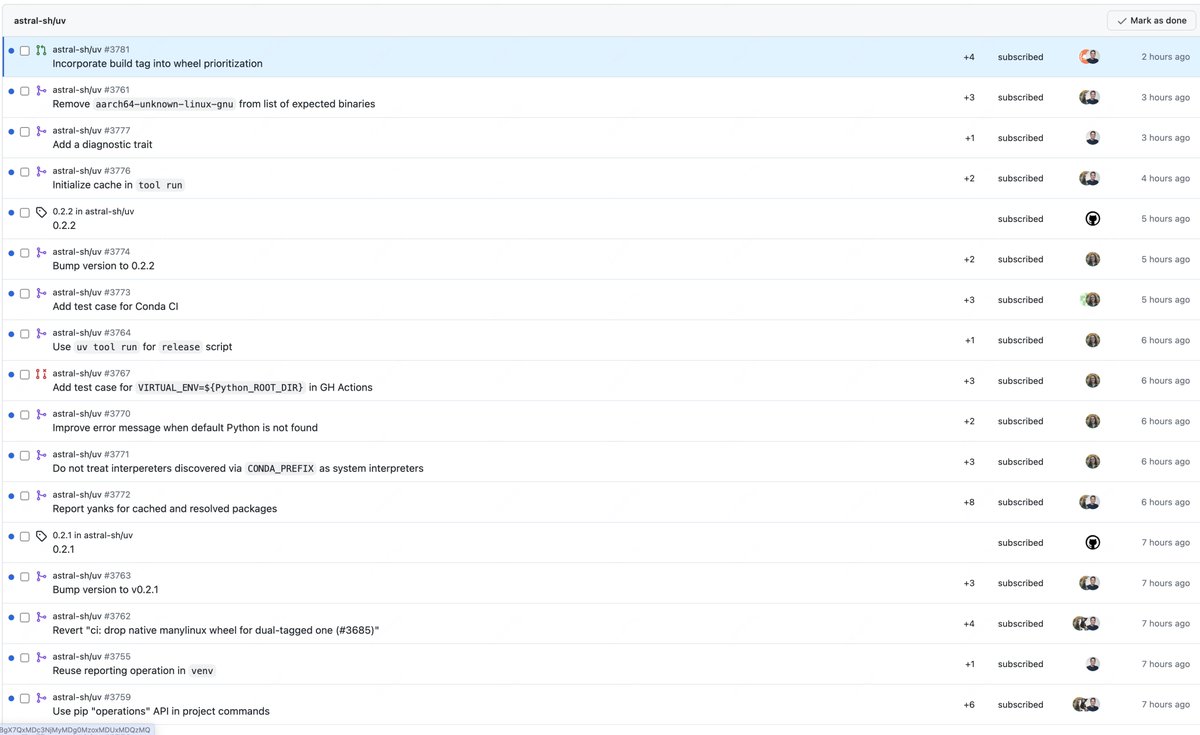The height and width of the screenshot is (735, 1200).
Task: Click the merged PR icon for #3761
Action: tap(41, 90)
